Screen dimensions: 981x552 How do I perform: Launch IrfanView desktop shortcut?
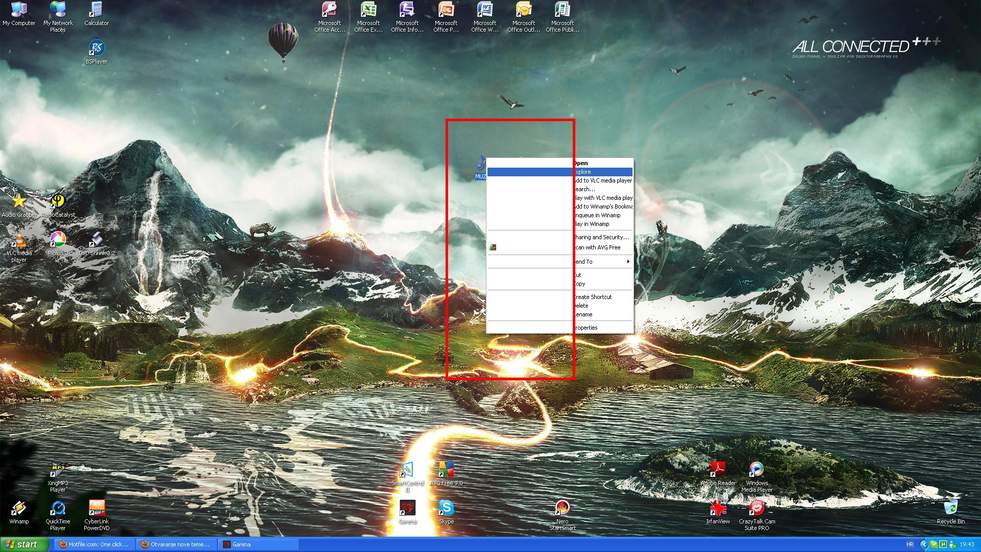coord(718,512)
